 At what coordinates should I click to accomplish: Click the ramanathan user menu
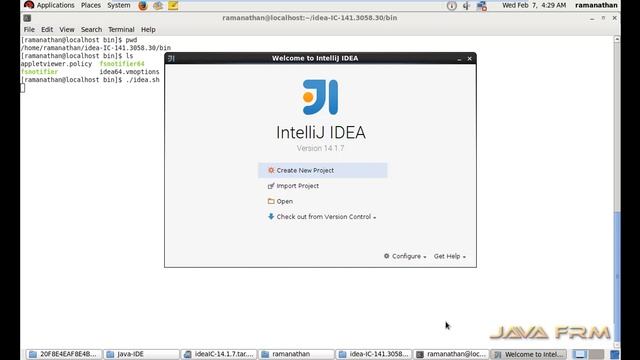point(596,5)
